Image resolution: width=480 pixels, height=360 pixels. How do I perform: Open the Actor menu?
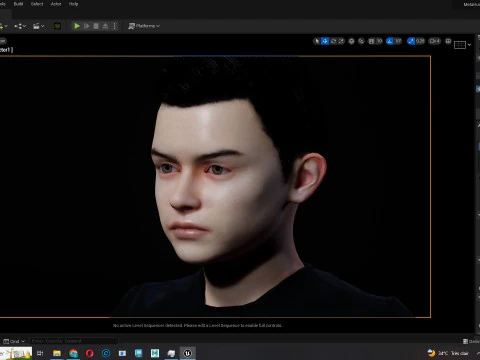[56, 4]
